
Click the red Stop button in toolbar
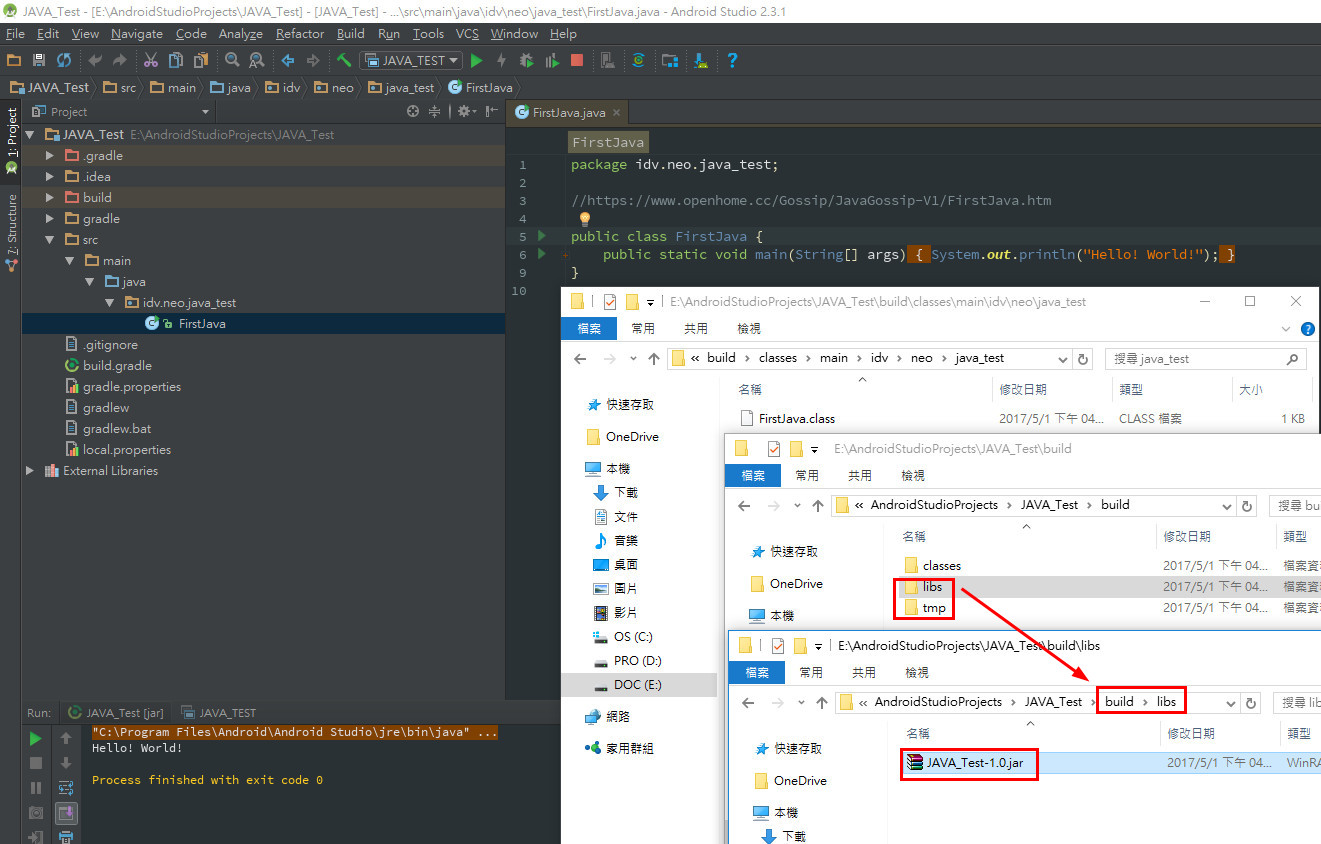pos(577,61)
